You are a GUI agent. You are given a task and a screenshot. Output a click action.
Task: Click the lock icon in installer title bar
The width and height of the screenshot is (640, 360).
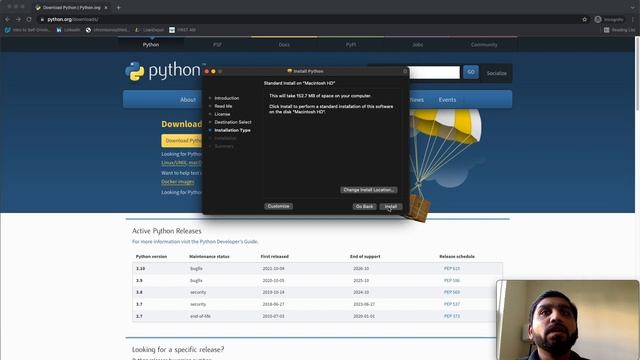(x=405, y=71)
